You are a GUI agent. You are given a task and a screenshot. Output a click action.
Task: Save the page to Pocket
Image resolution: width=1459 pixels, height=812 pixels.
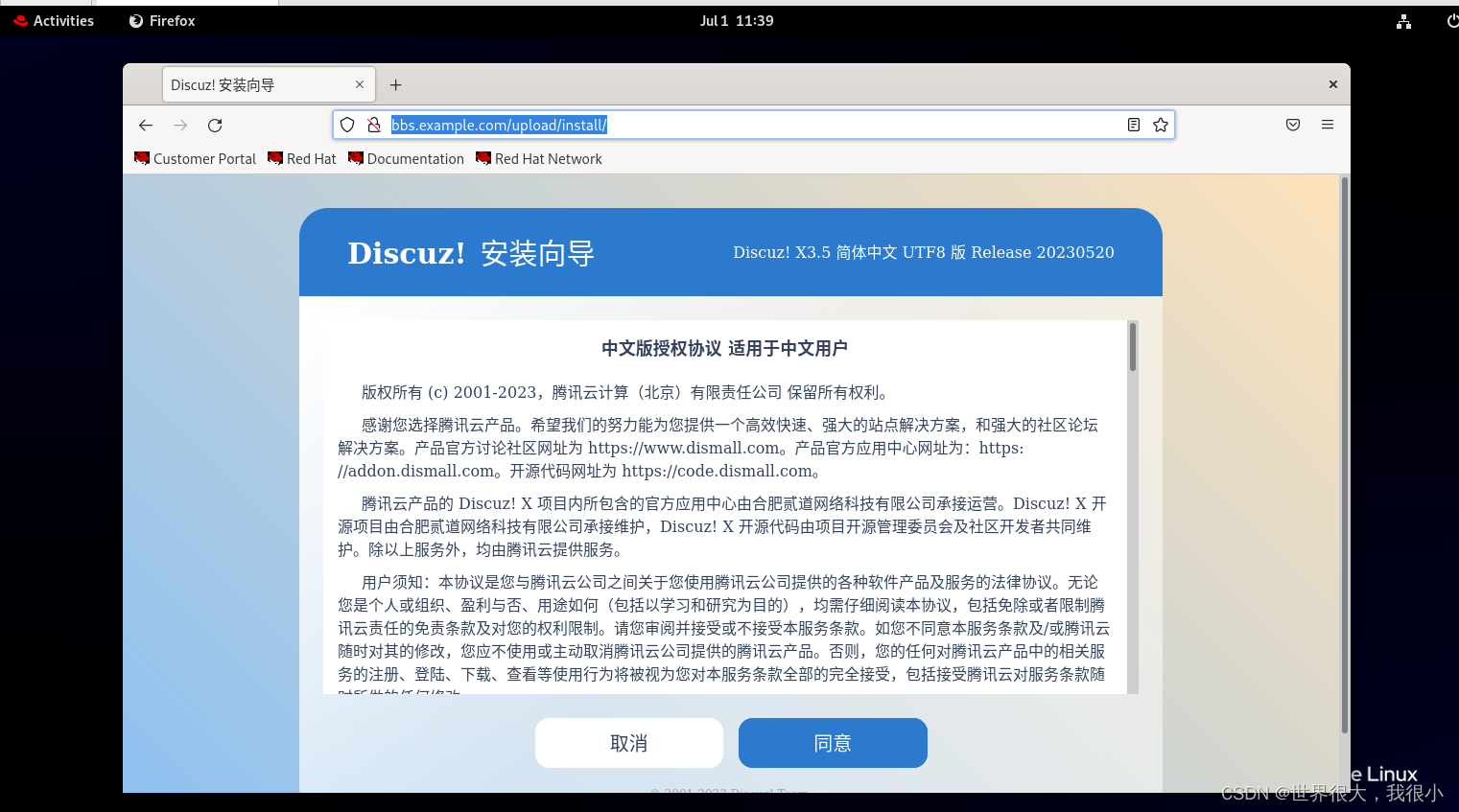click(1292, 125)
